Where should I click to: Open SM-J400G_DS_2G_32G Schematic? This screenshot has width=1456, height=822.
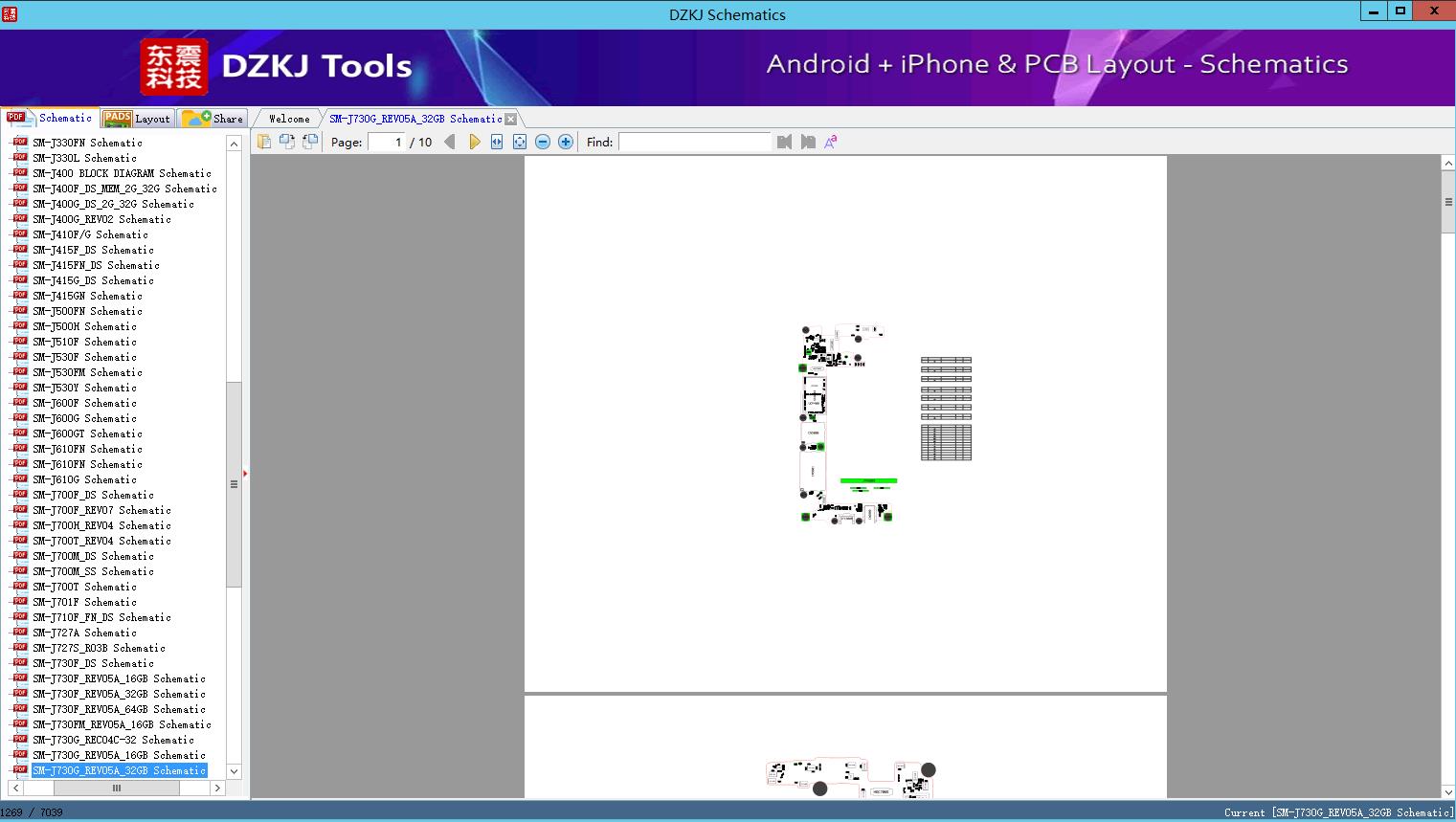click(x=113, y=204)
